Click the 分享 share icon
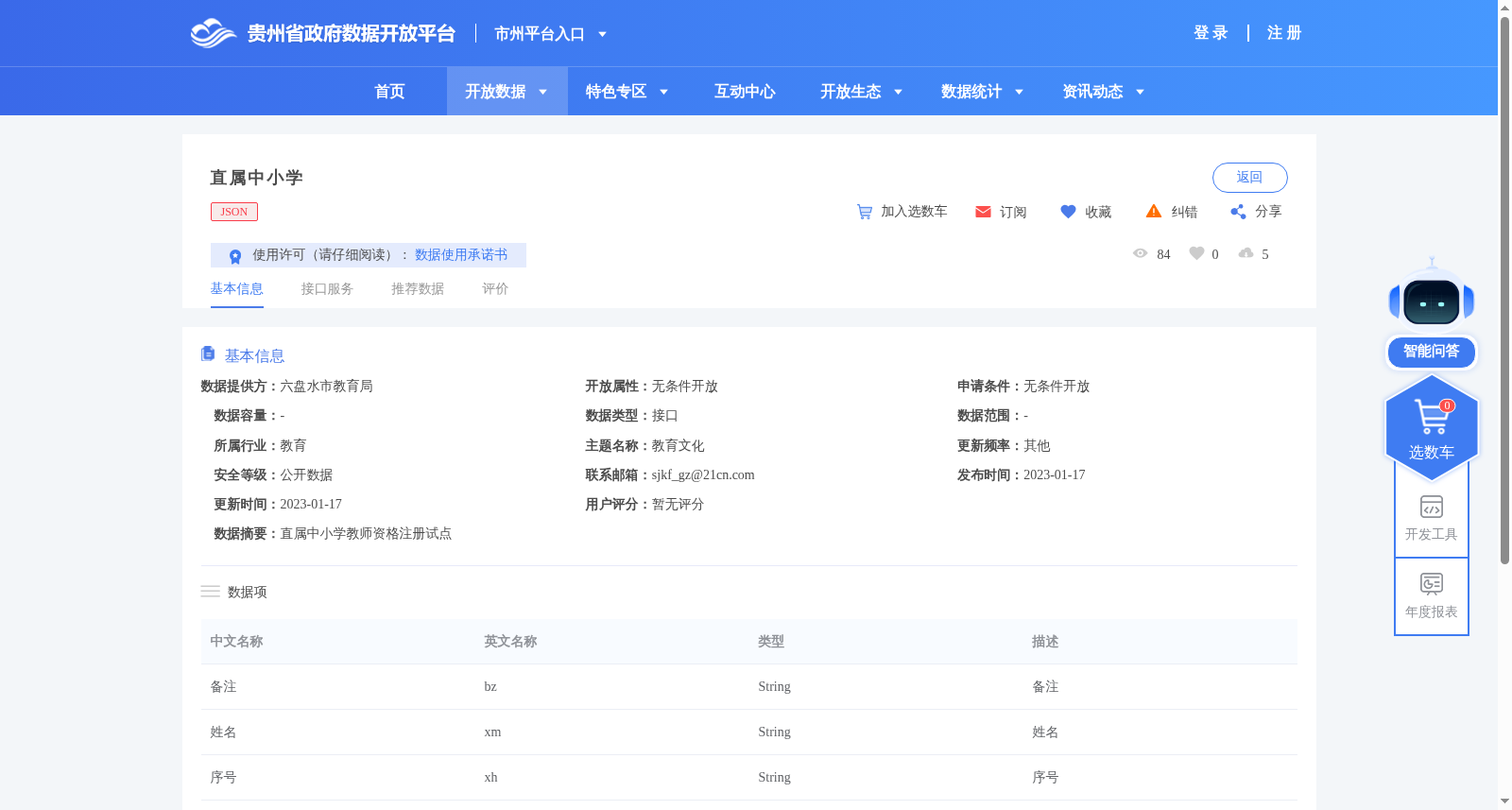1512x810 pixels. pyautogui.click(x=1238, y=212)
